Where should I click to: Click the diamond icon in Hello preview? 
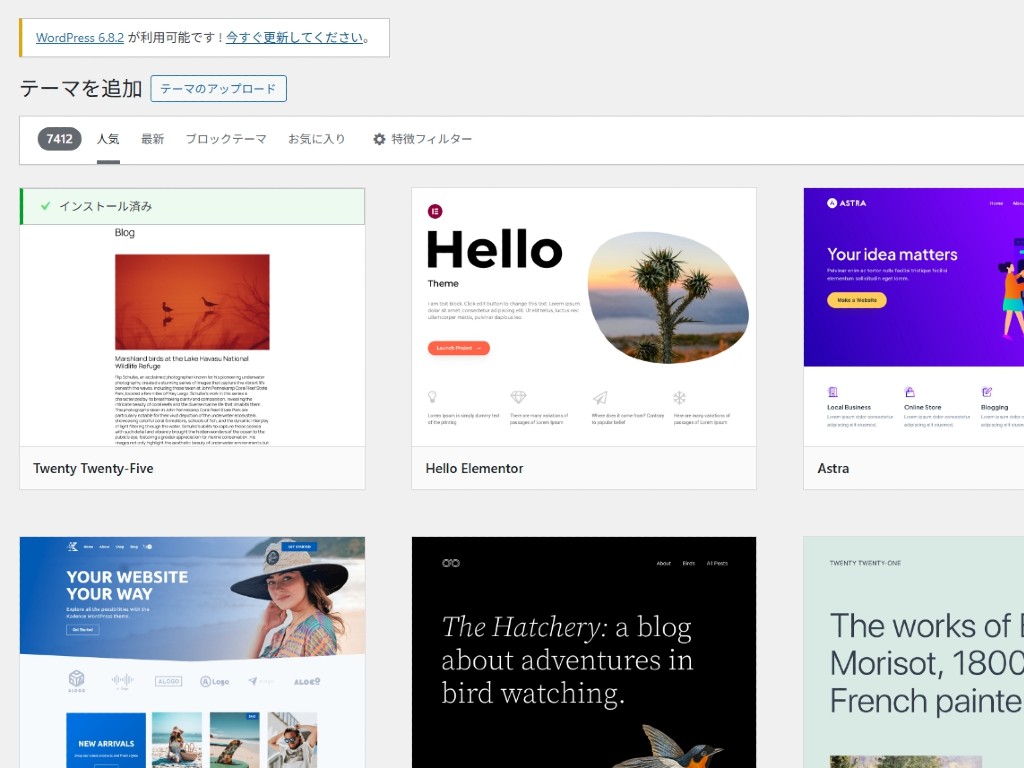[518, 397]
